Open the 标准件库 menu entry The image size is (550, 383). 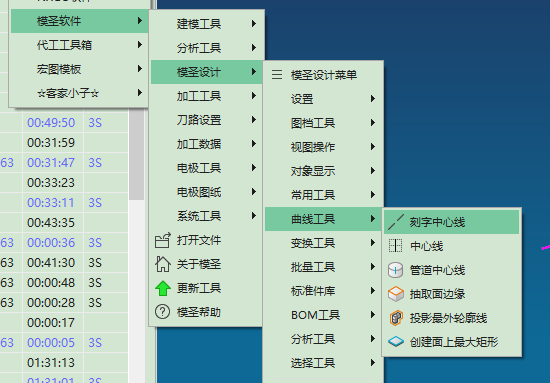(323, 291)
